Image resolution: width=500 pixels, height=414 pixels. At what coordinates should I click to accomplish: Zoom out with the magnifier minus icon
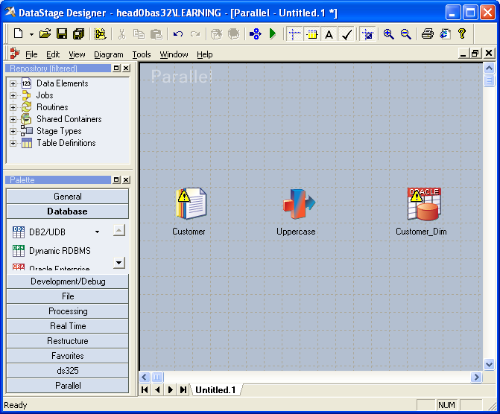click(x=406, y=34)
